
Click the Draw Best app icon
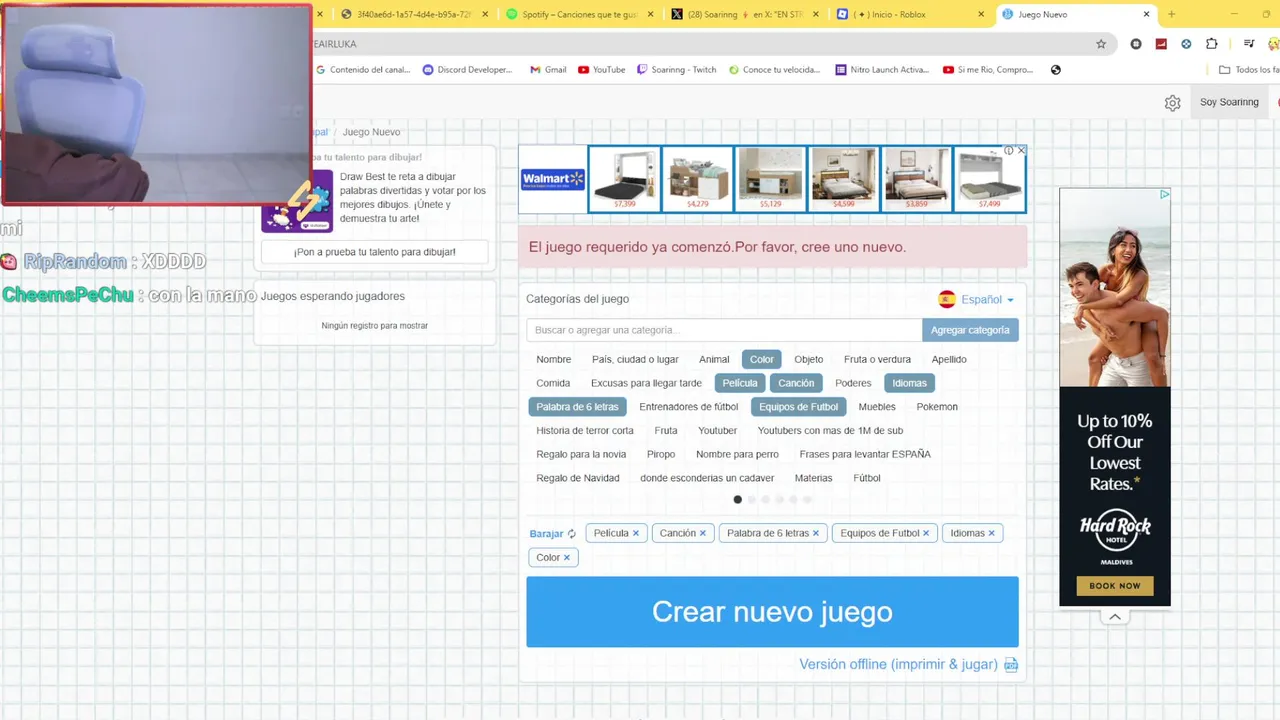point(297,201)
